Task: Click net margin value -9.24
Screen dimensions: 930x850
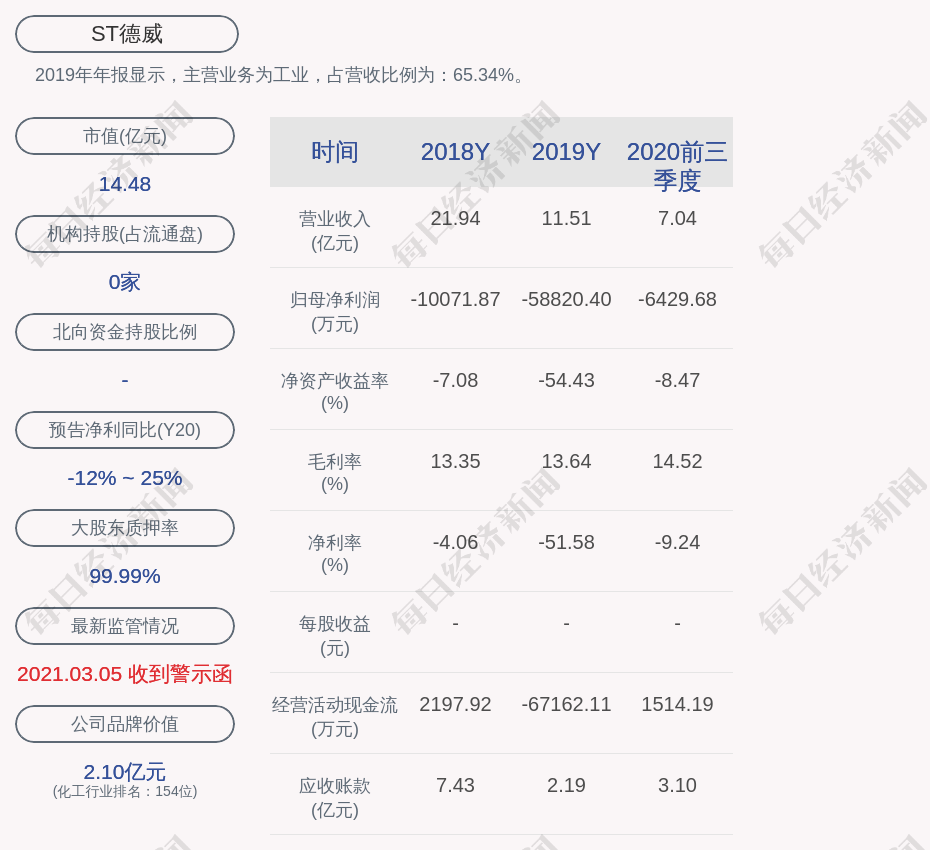Action: [x=677, y=543]
